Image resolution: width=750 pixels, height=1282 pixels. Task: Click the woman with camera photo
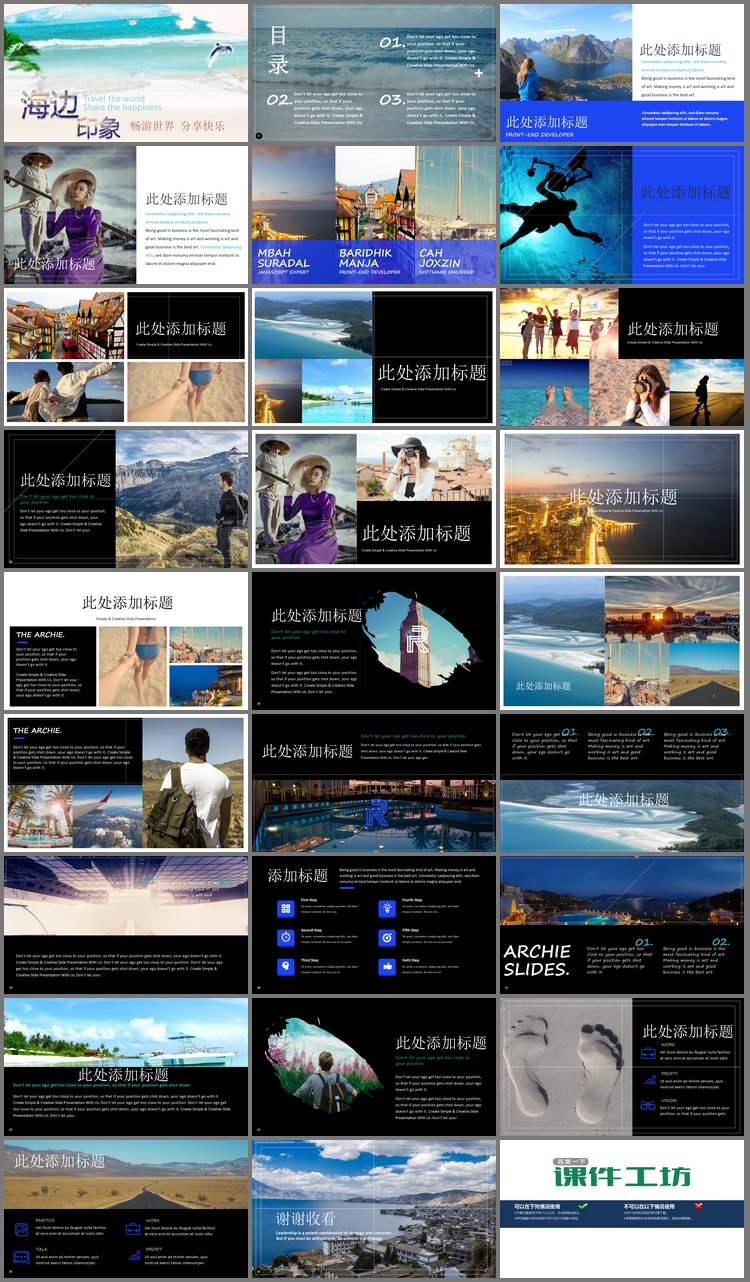click(424, 467)
